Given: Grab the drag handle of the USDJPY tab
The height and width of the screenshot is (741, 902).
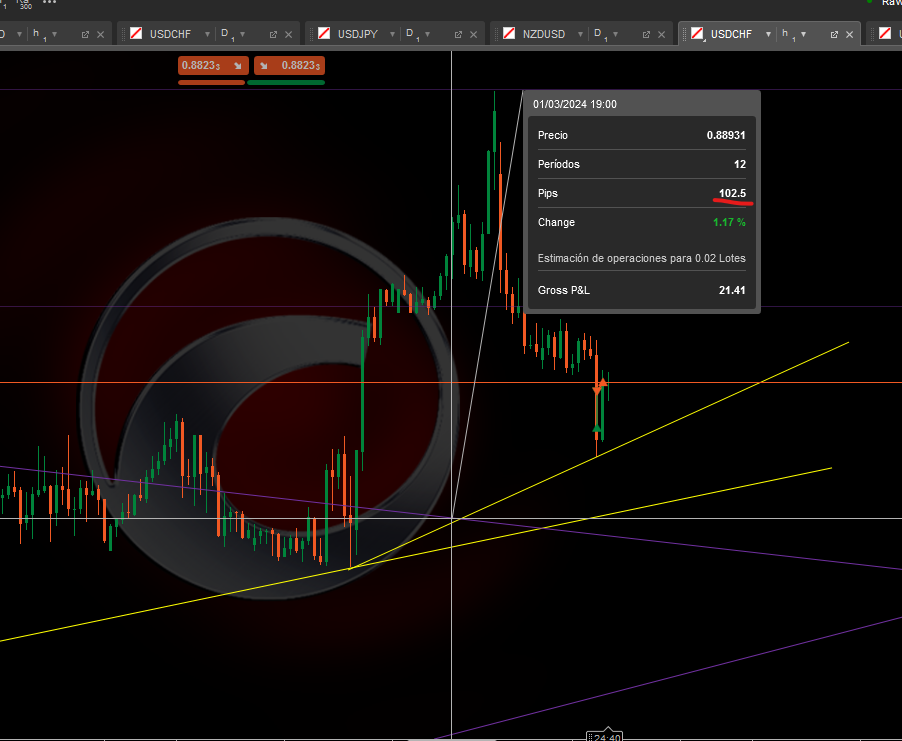Looking at the screenshot, I should click(x=312, y=35).
